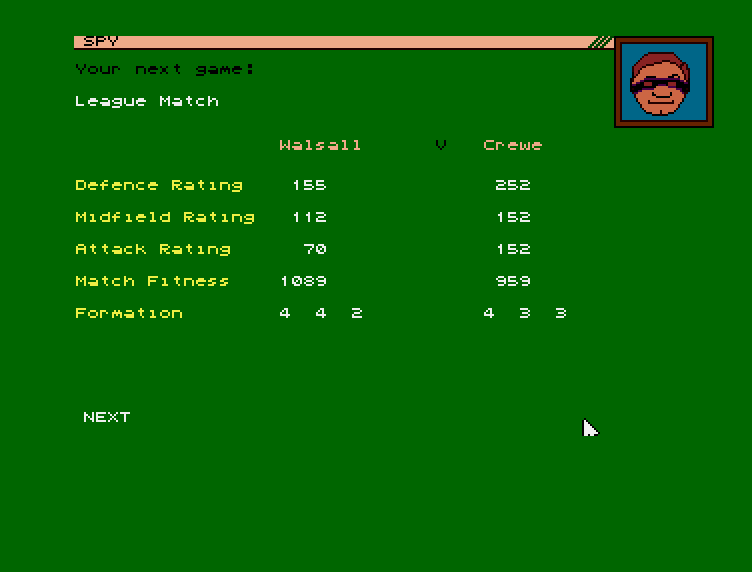The height and width of the screenshot is (572, 752).
Task: Select the 'Your next game:' text
Action: pos(165,70)
